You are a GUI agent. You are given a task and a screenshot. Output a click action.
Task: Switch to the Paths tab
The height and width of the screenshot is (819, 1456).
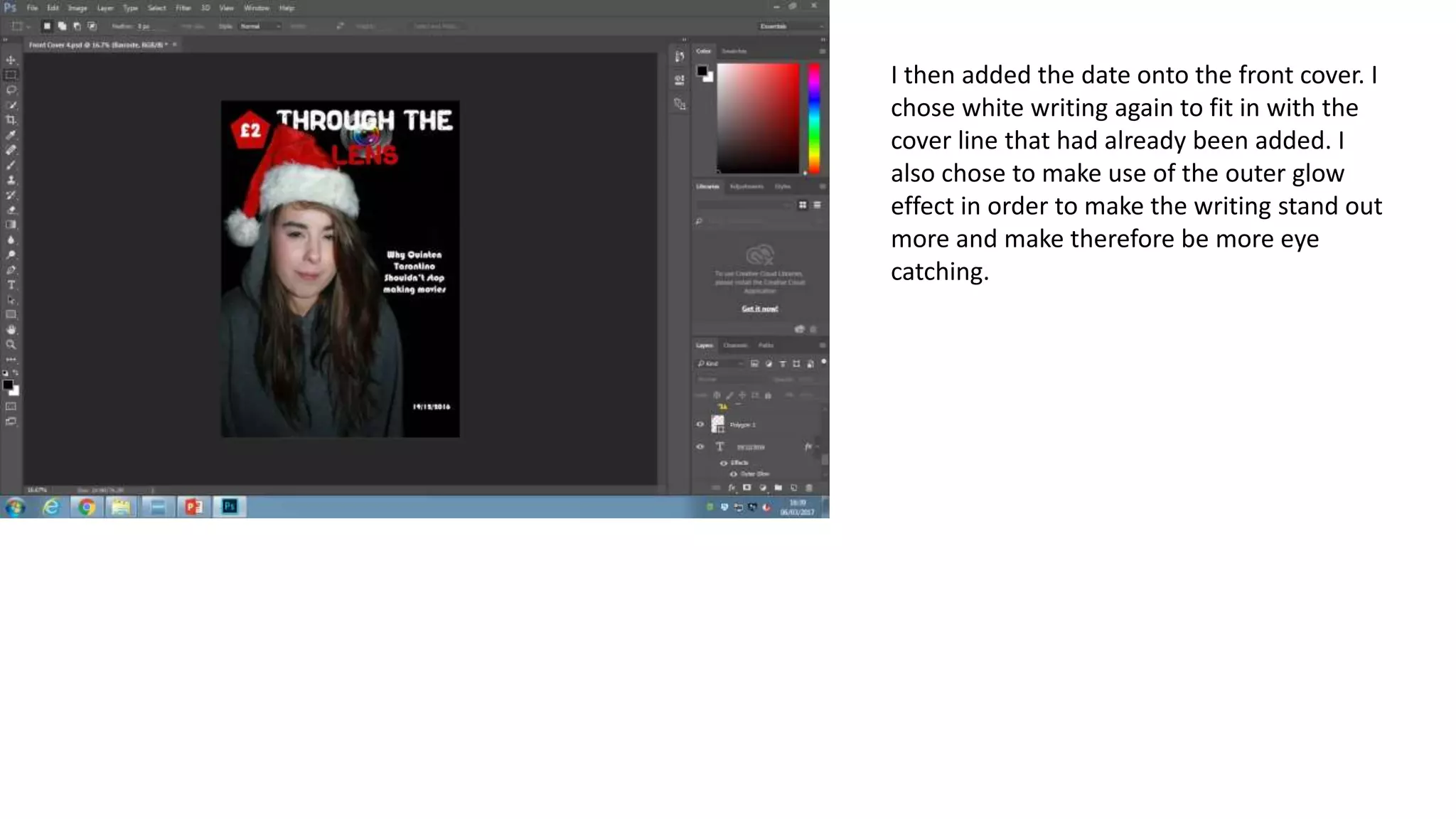point(766,346)
